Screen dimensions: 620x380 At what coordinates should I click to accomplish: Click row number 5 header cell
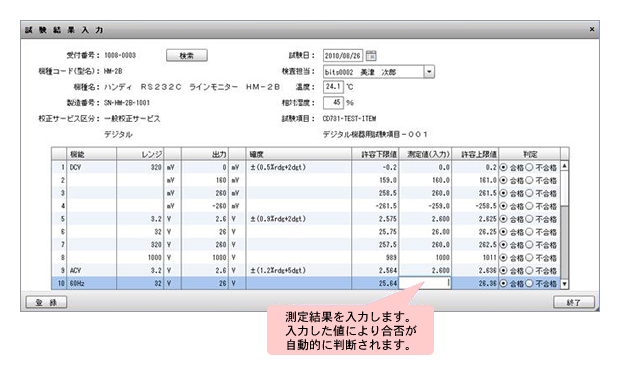point(59,219)
